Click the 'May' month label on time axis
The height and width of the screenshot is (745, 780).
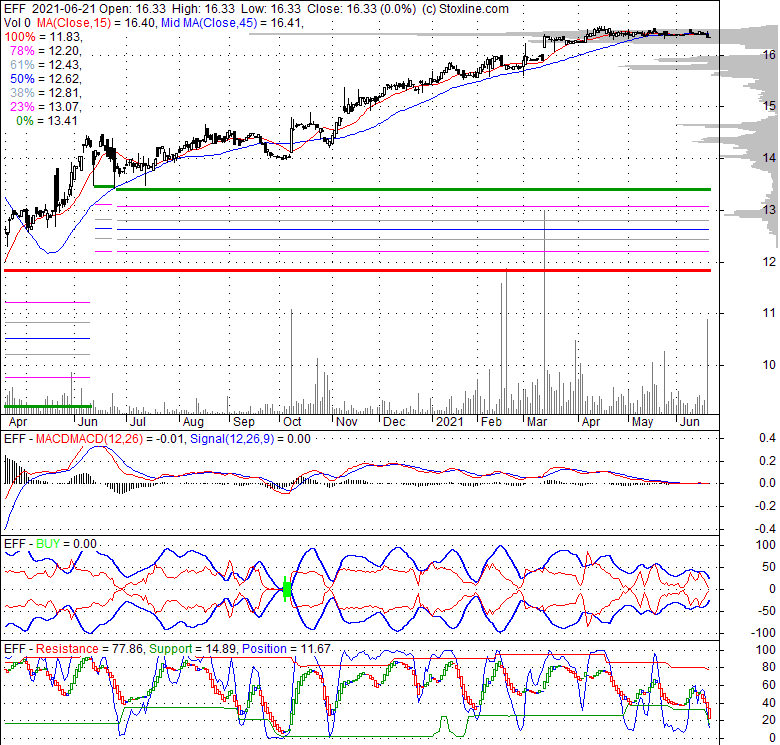(x=642, y=422)
